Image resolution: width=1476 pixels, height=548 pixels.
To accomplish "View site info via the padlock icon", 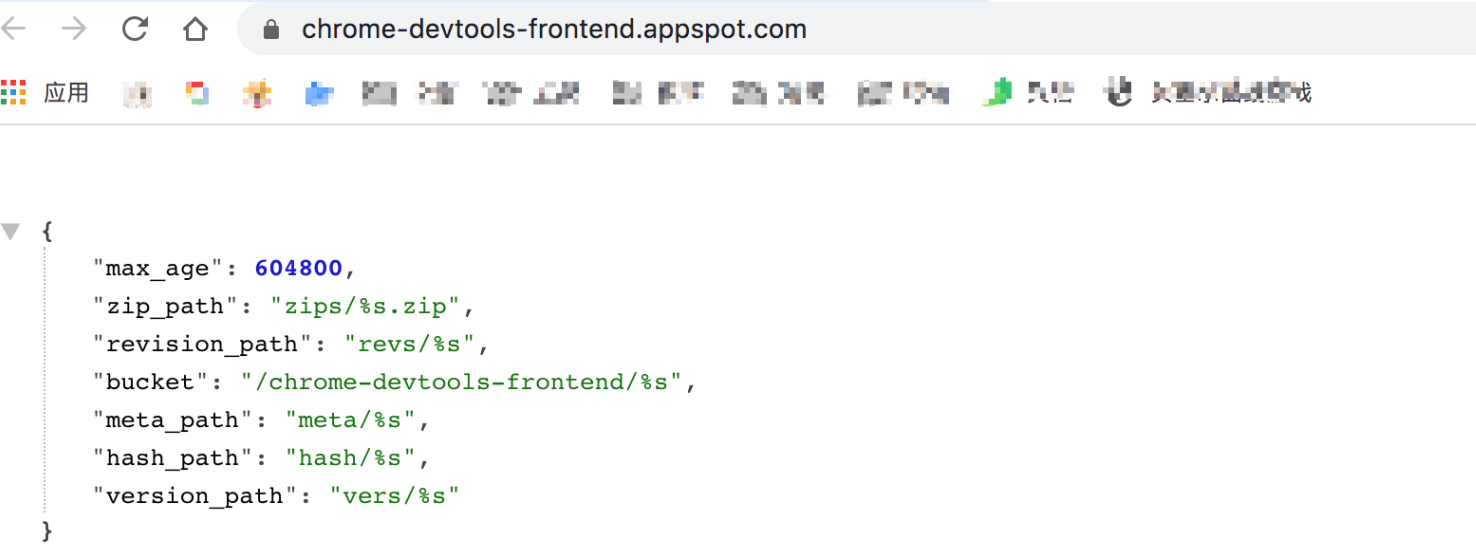I will tap(271, 30).
